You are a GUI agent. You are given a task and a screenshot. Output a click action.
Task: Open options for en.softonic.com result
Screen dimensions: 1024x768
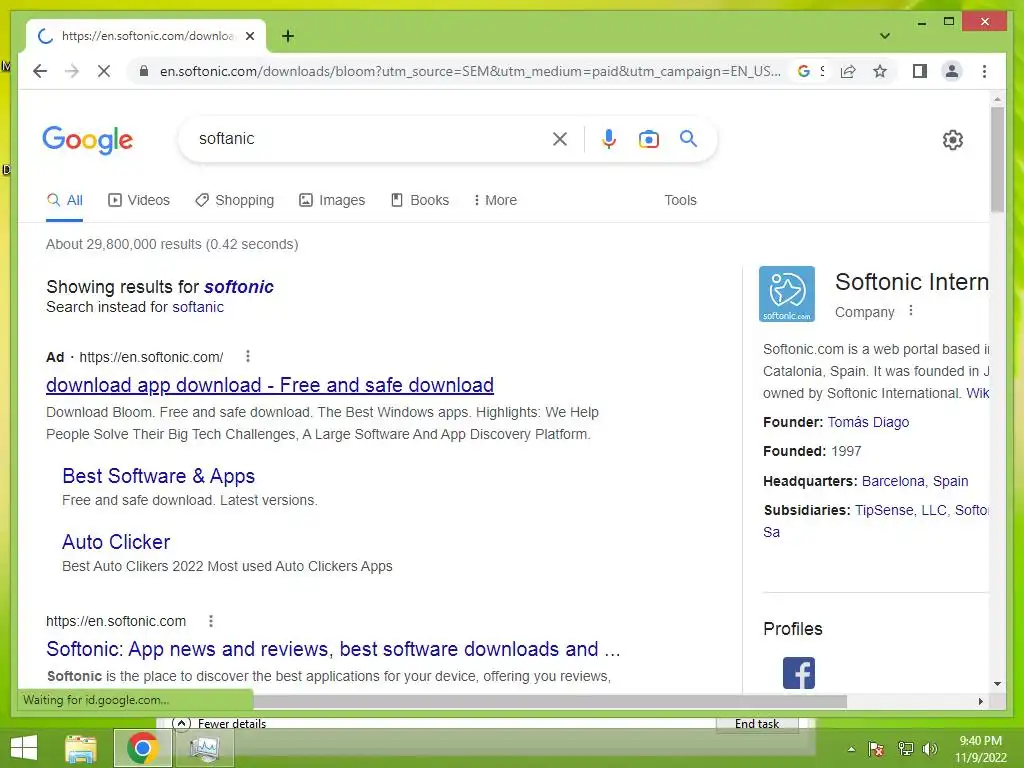click(211, 621)
